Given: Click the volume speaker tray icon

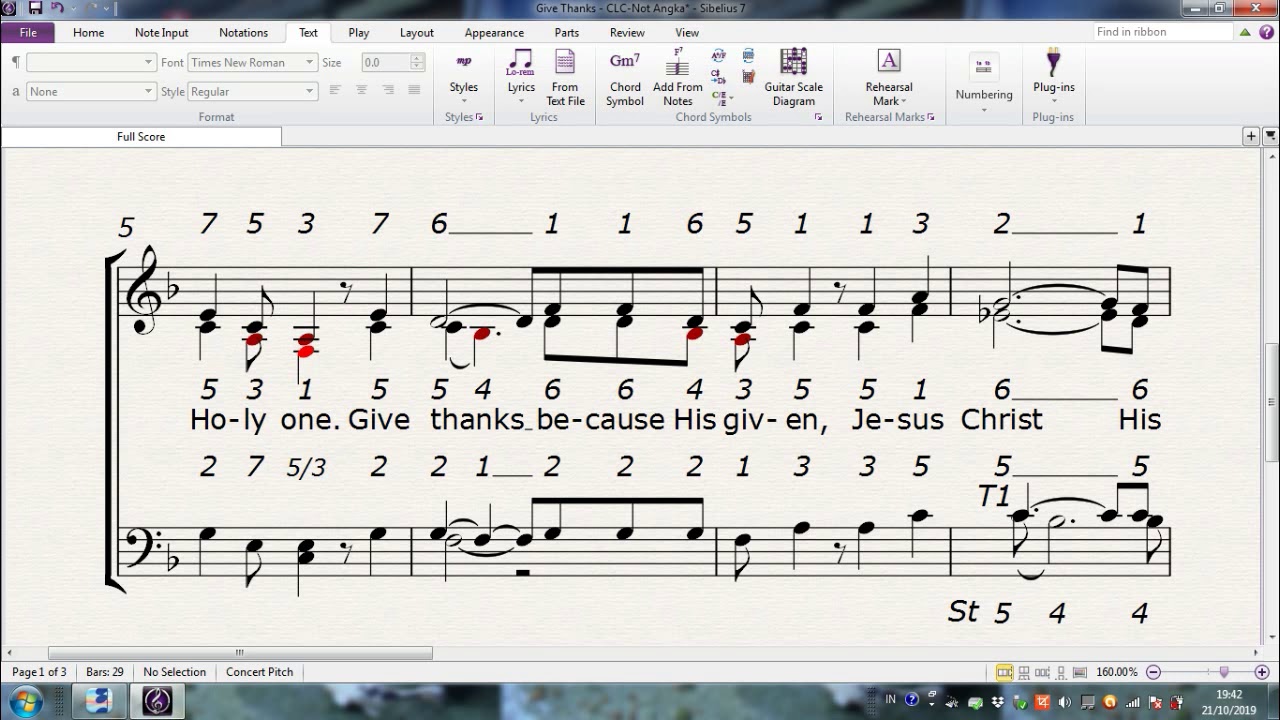Looking at the screenshot, I should click(1065, 701).
